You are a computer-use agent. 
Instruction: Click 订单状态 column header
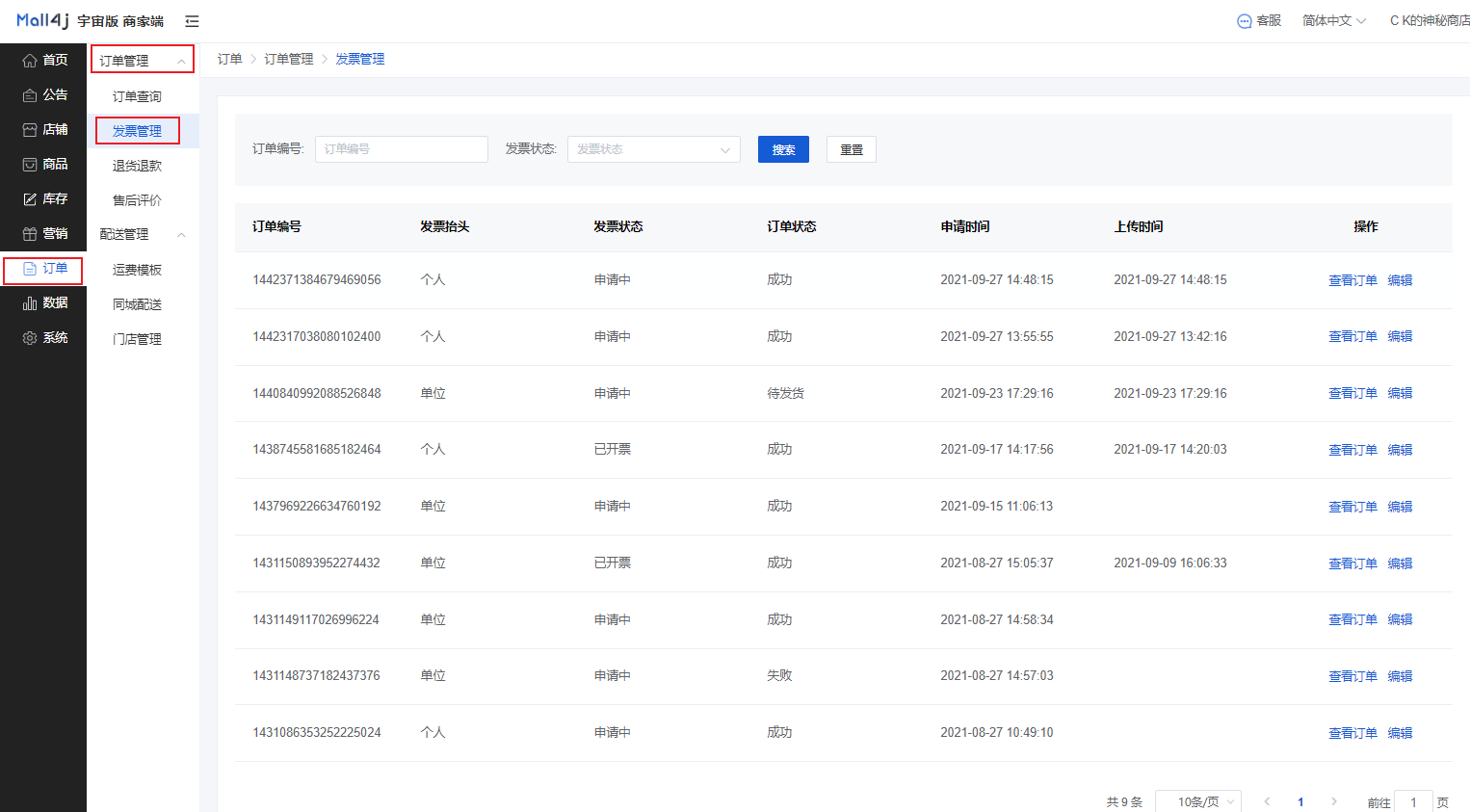(x=792, y=226)
